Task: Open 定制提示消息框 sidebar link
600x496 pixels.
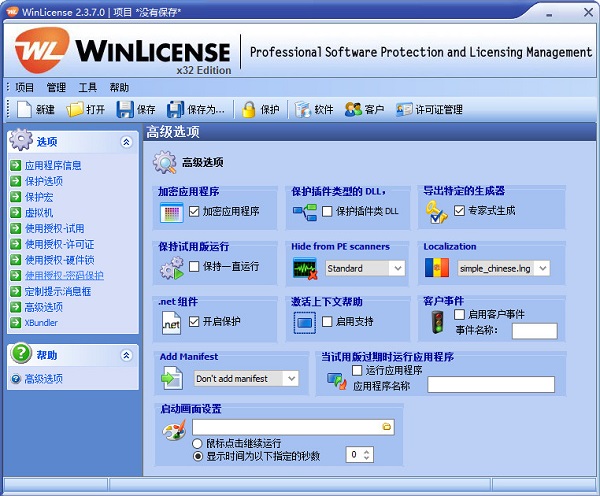Action: tap(58, 291)
